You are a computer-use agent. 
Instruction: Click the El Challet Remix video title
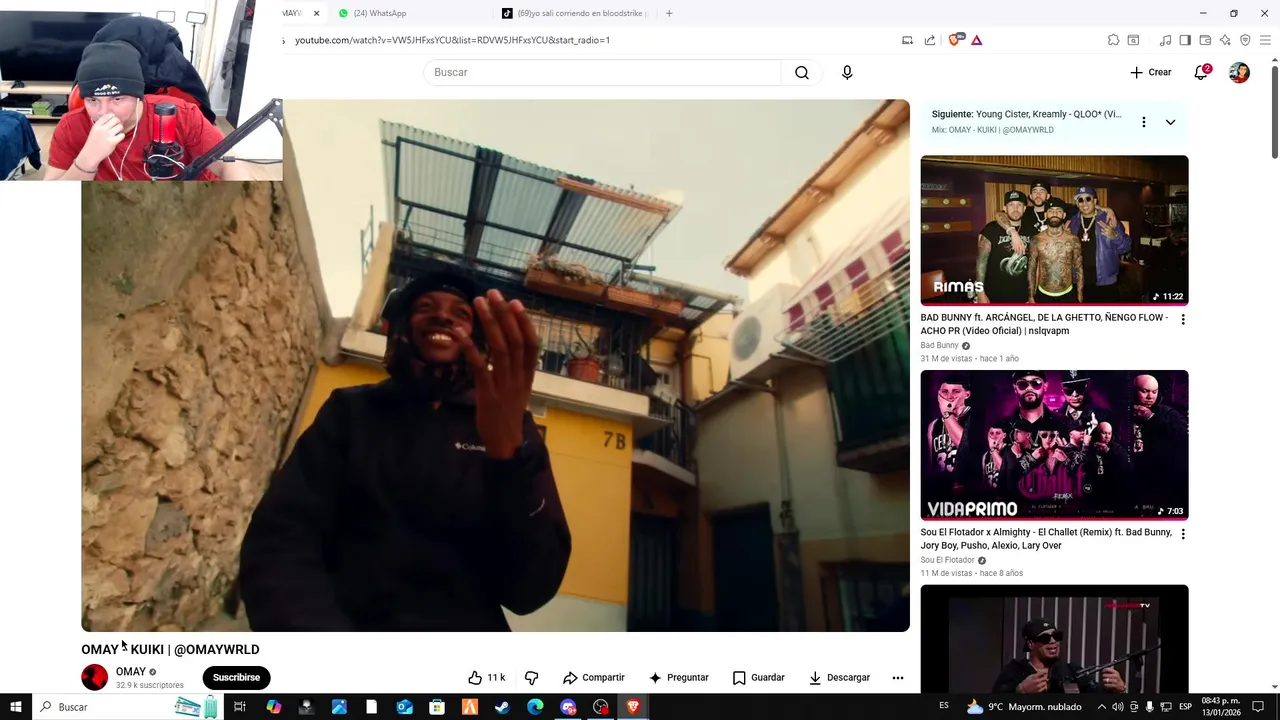click(1046, 539)
